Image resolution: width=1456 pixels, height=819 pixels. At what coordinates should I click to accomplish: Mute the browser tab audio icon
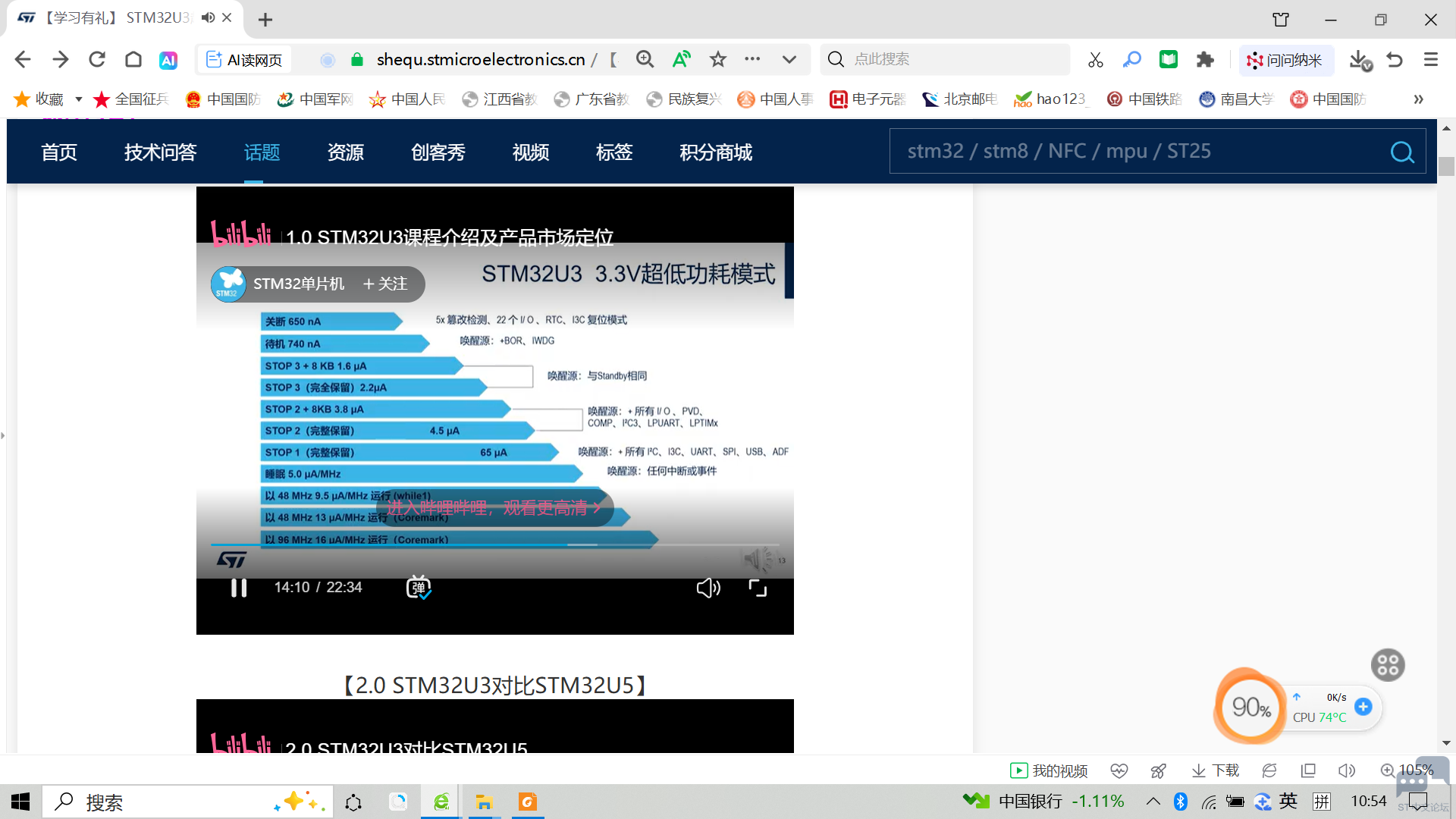point(208,17)
